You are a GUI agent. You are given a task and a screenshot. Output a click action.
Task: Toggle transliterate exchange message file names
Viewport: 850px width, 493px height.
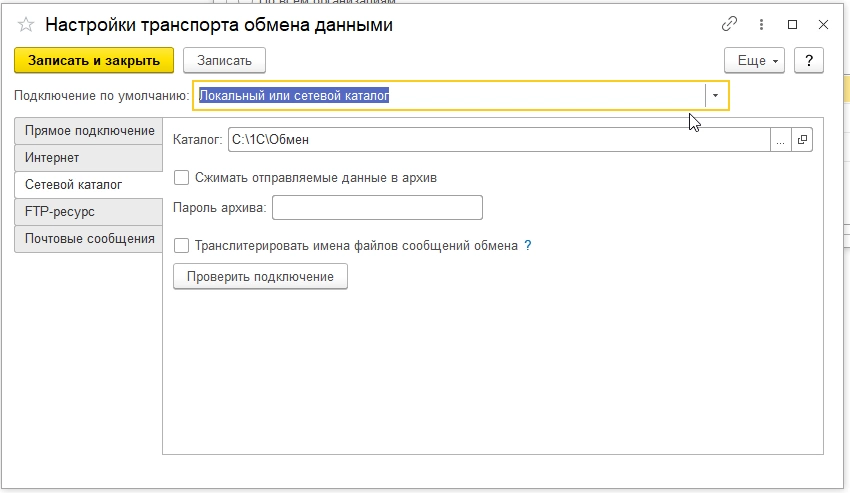click(x=182, y=245)
